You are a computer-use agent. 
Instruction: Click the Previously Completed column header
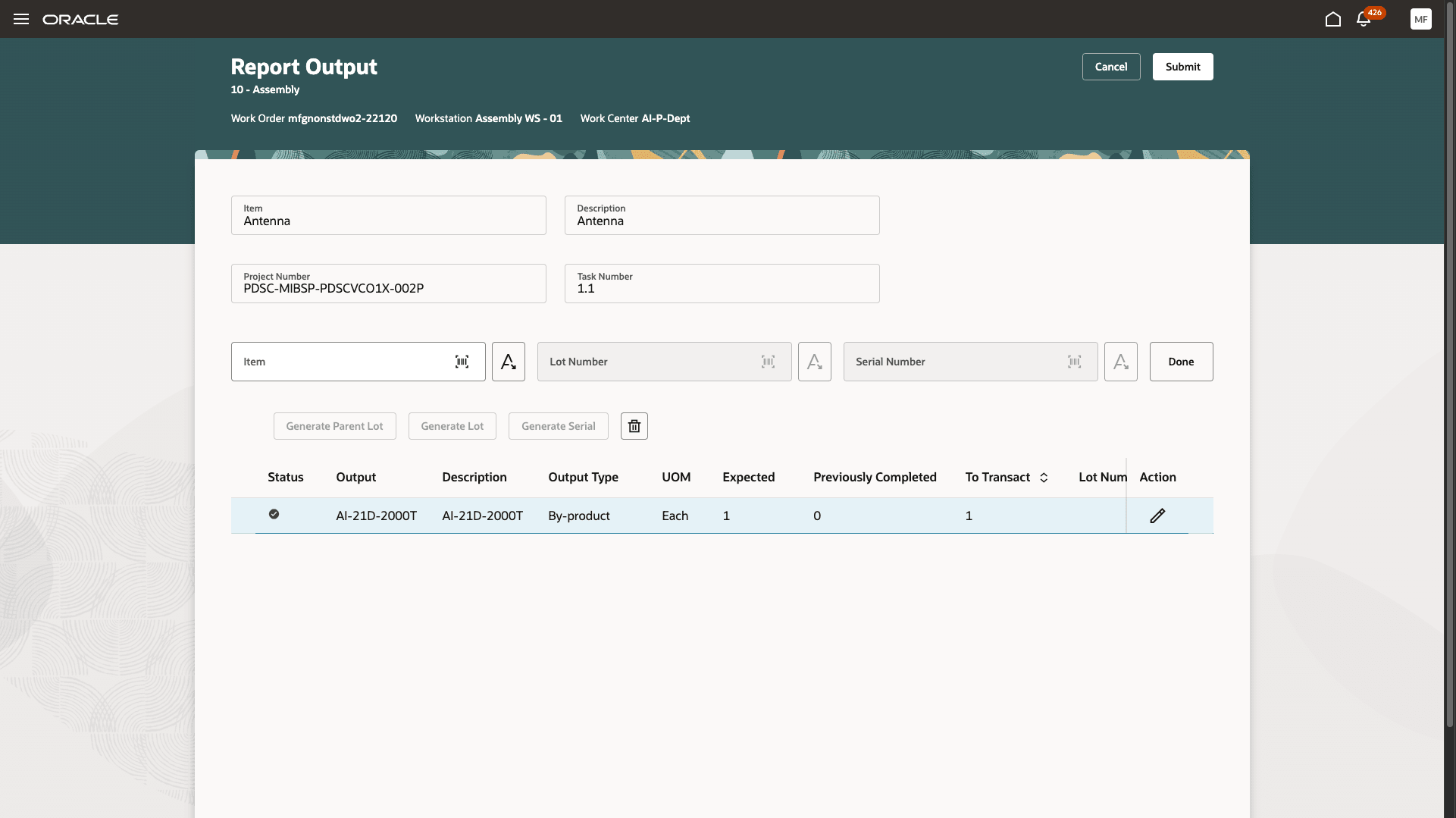(875, 477)
